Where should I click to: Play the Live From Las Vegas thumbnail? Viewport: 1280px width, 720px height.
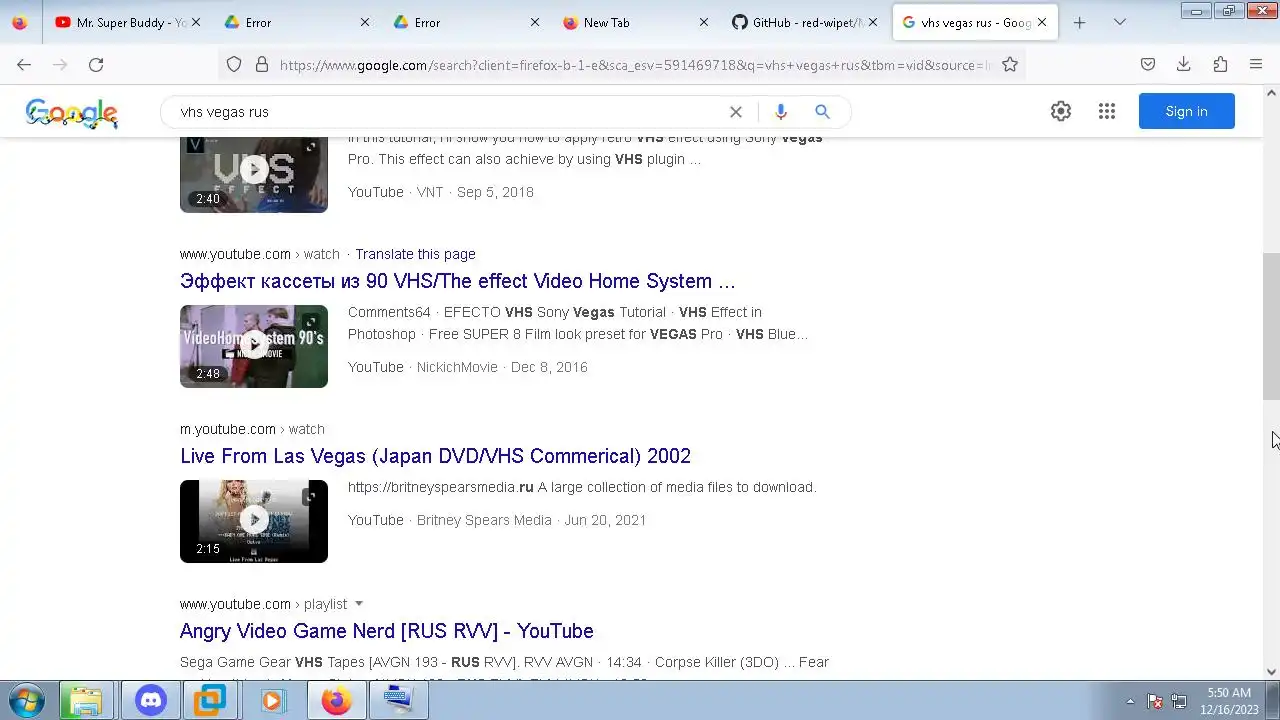pyautogui.click(x=254, y=521)
